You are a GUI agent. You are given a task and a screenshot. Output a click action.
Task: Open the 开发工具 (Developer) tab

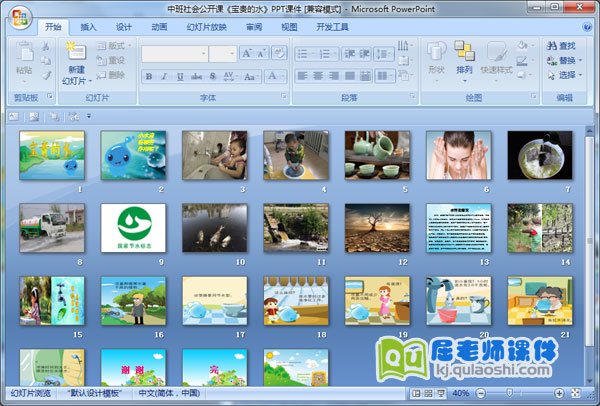pyautogui.click(x=332, y=27)
